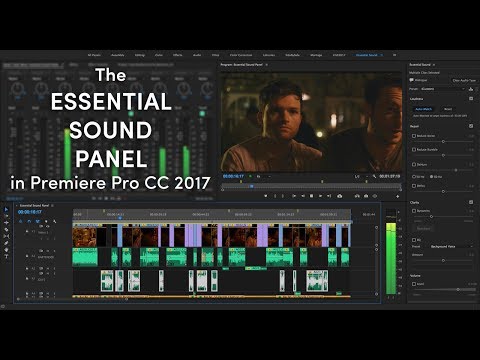Open the Button Editor plus icon
This screenshot has height=360, width=480.
pyautogui.click(x=398, y=196)
